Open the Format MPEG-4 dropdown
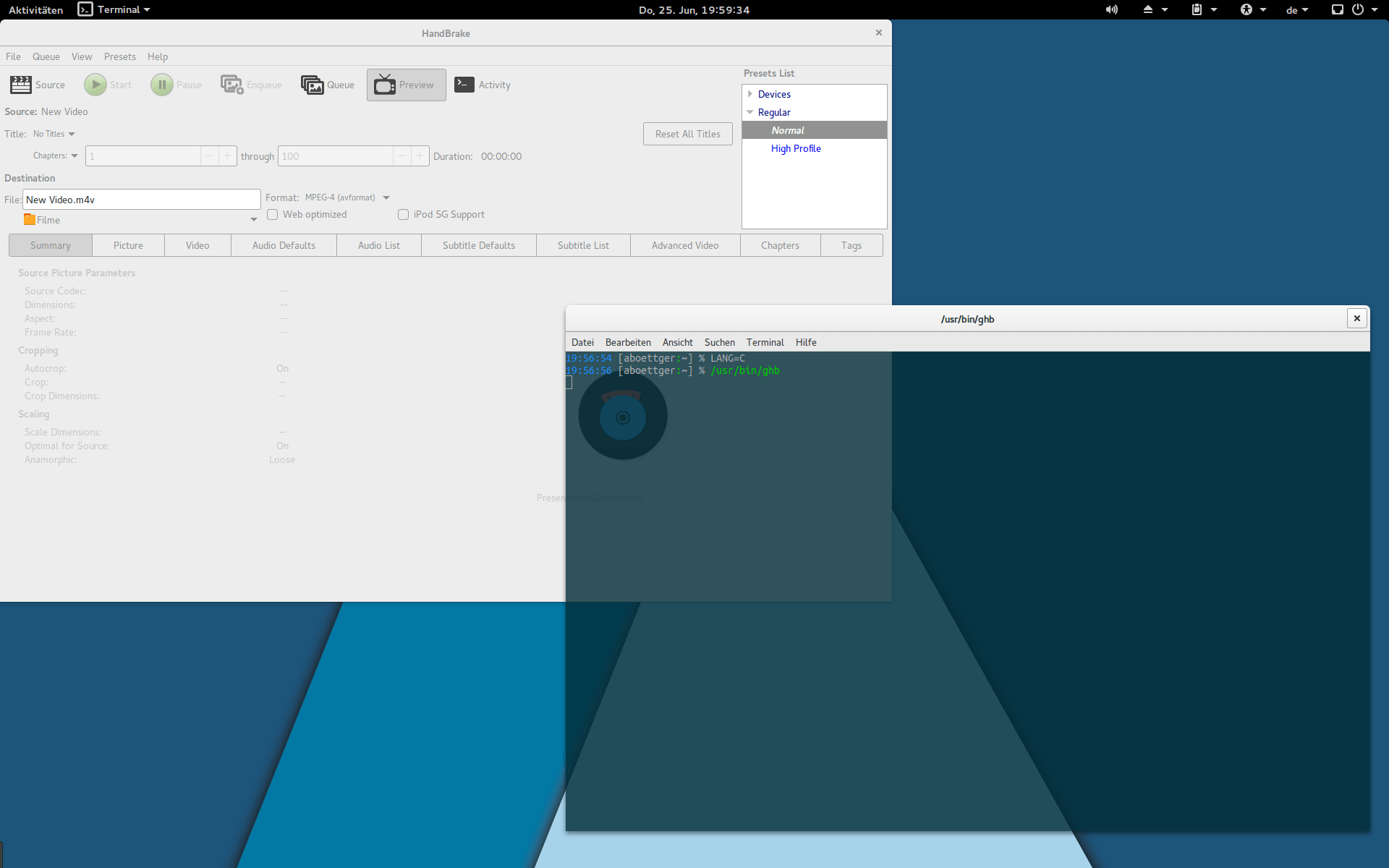The height and width of the screenshot is (868, 1389). point(347,197)
